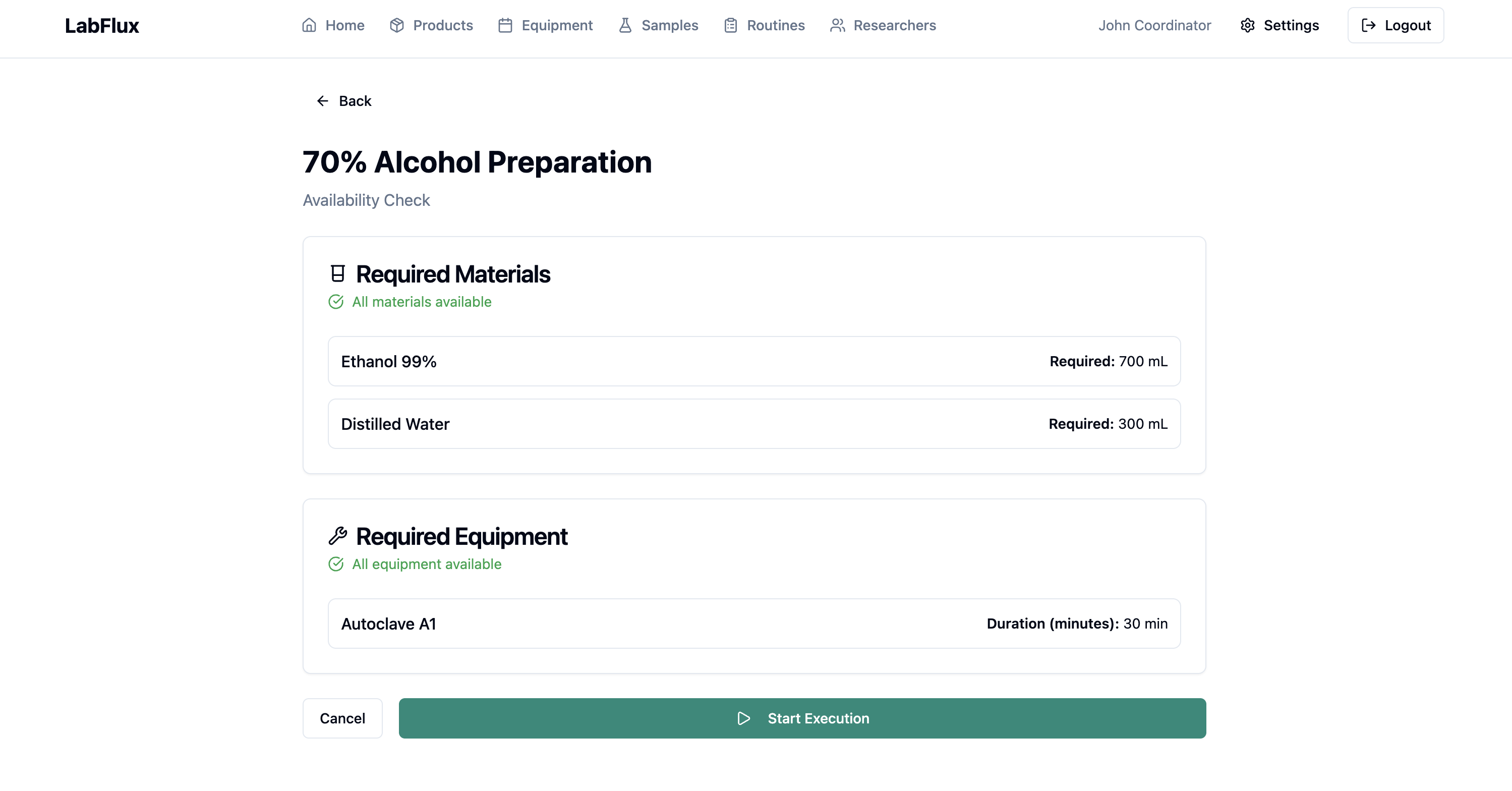Click the Samples flask icon
Image resolution: width=1512 pixels, height=791 pixels.
click(625, 25)
